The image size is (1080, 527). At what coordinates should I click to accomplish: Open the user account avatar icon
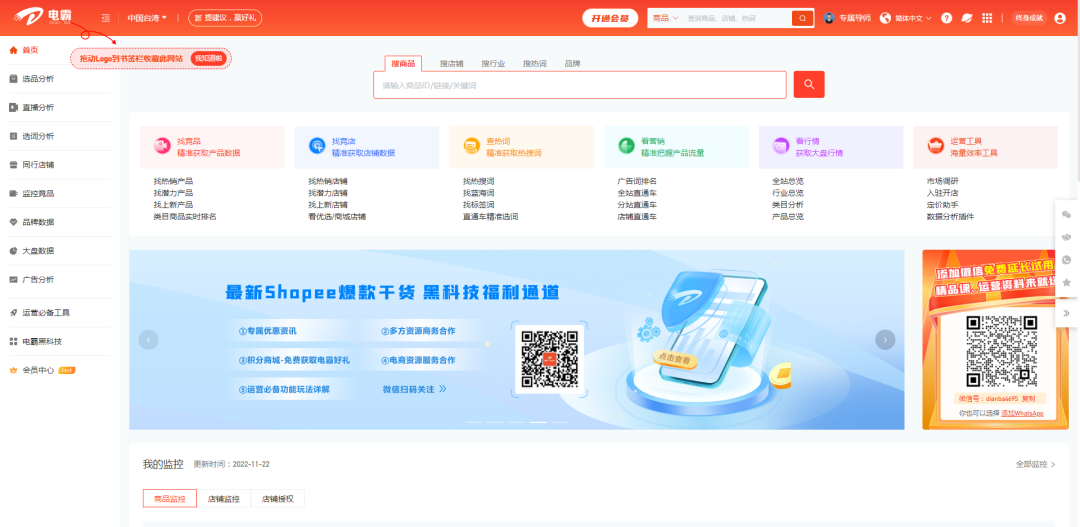point(1060,18)
